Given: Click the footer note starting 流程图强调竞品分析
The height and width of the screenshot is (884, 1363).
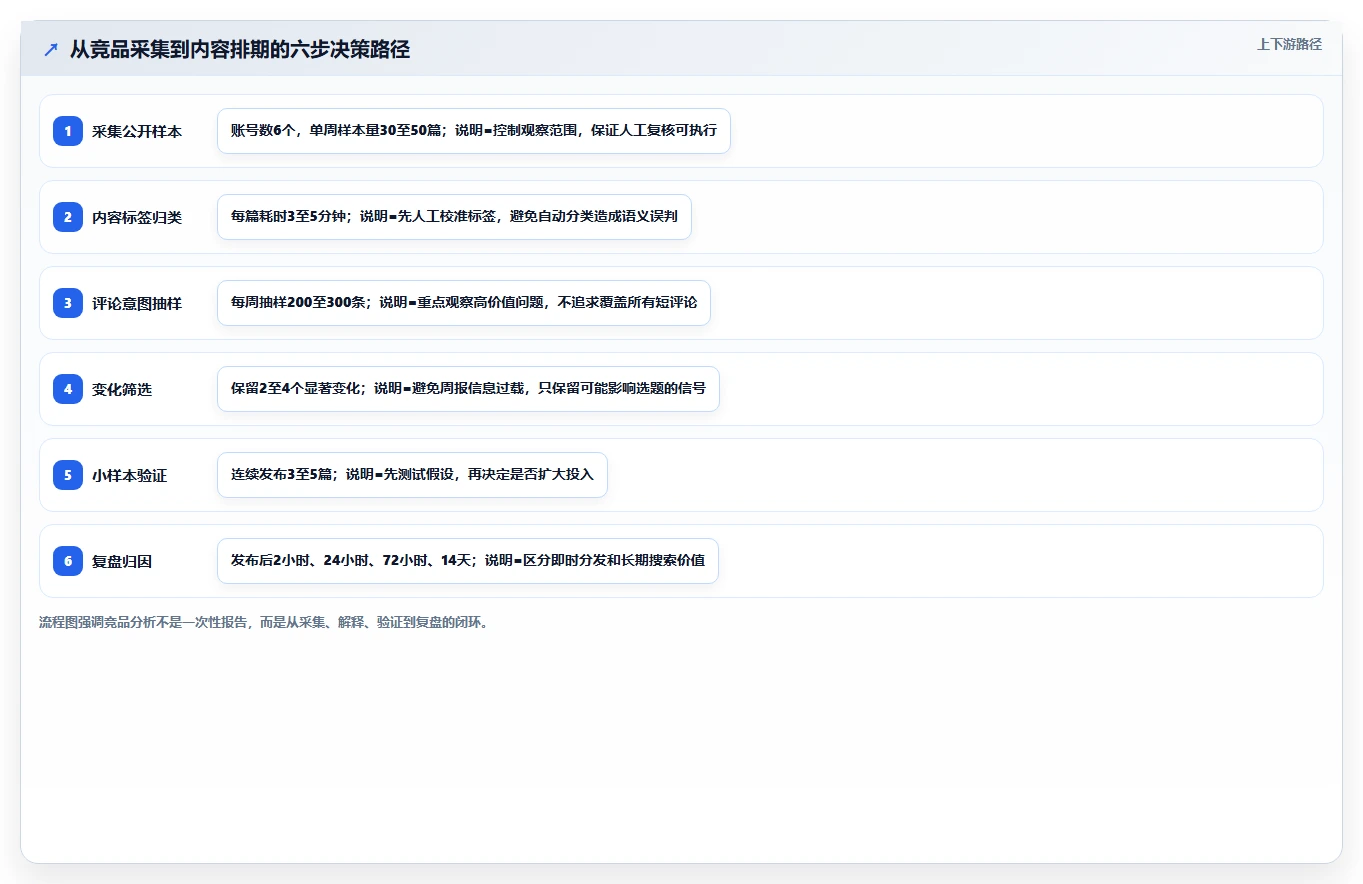Looking at the screenshot, I should [263, 622].
